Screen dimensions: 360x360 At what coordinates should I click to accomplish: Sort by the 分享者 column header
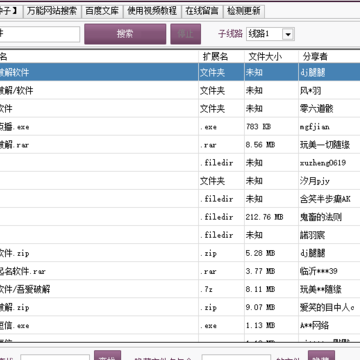(315, 57)
